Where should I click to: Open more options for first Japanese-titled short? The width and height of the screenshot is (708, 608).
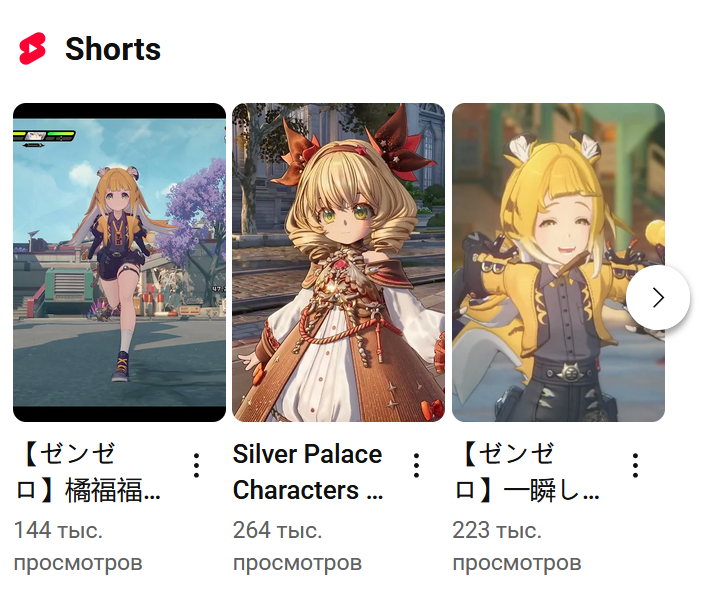[196, 465]
